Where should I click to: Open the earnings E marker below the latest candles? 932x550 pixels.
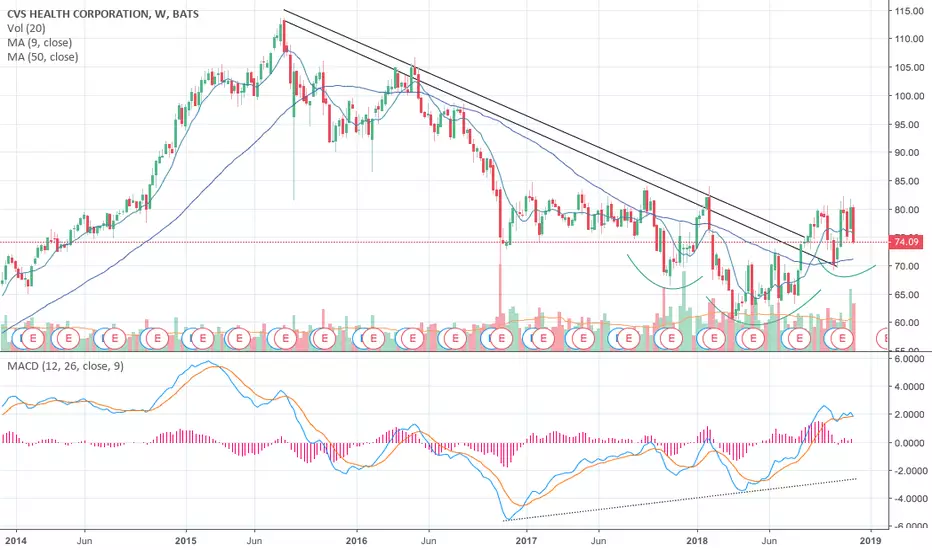coord(842,338)
